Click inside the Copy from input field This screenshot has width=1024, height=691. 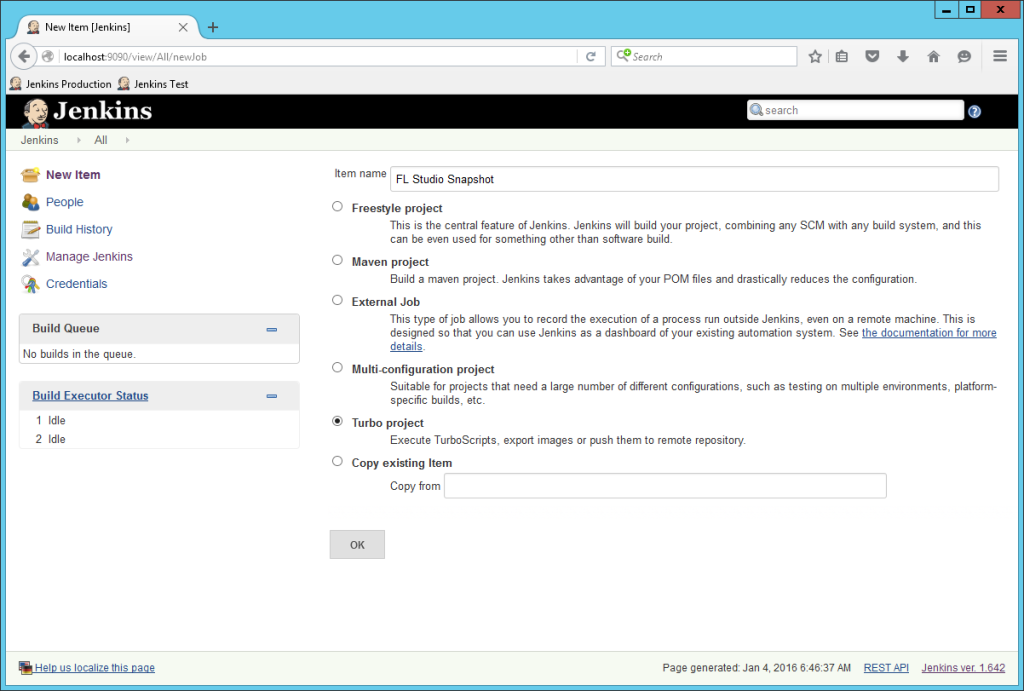(x=665, y=485)
